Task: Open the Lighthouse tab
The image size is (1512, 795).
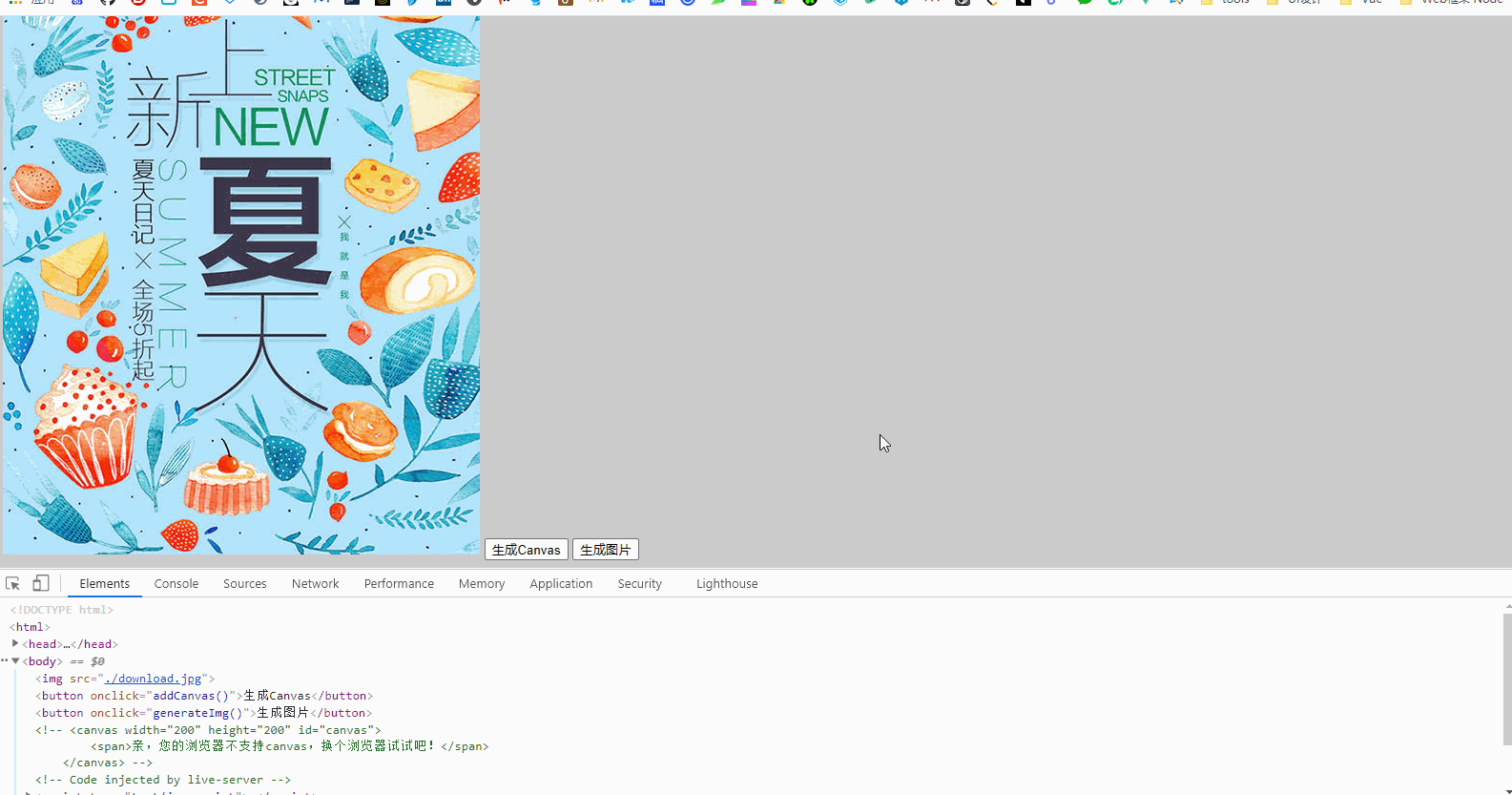Action: click(x=727, y=583)
